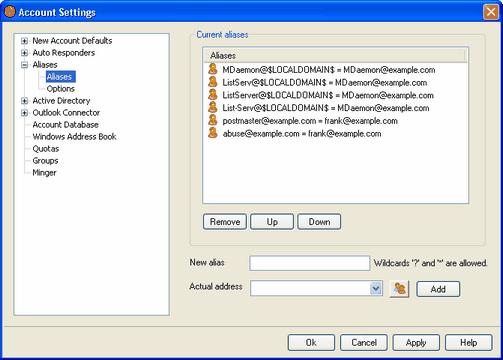
Task: Select alias ListServ@$LOCALDOMAIN$ = MDaemon@example.com
Action: [x=325, y=82]
